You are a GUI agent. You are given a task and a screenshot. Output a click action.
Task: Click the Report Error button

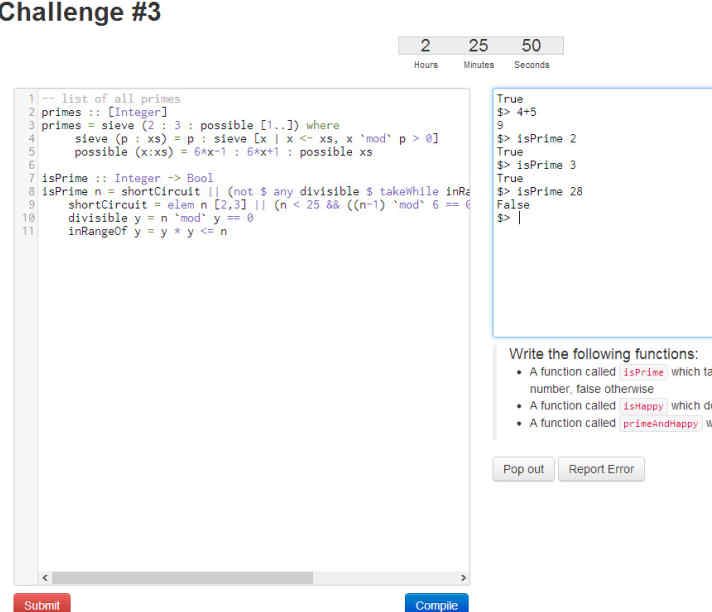click(601, 469)
